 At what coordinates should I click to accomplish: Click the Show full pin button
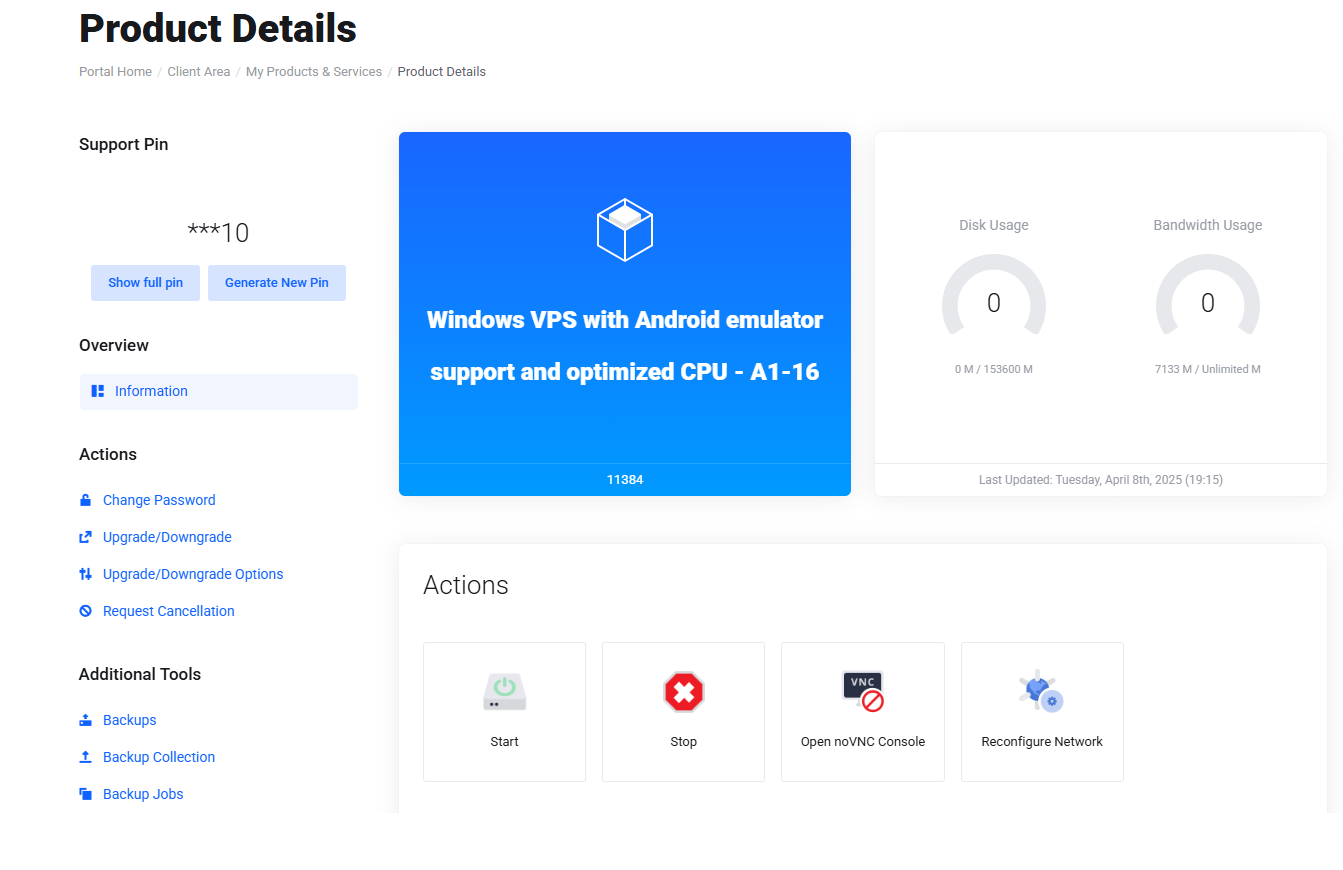tap(145, 283)
